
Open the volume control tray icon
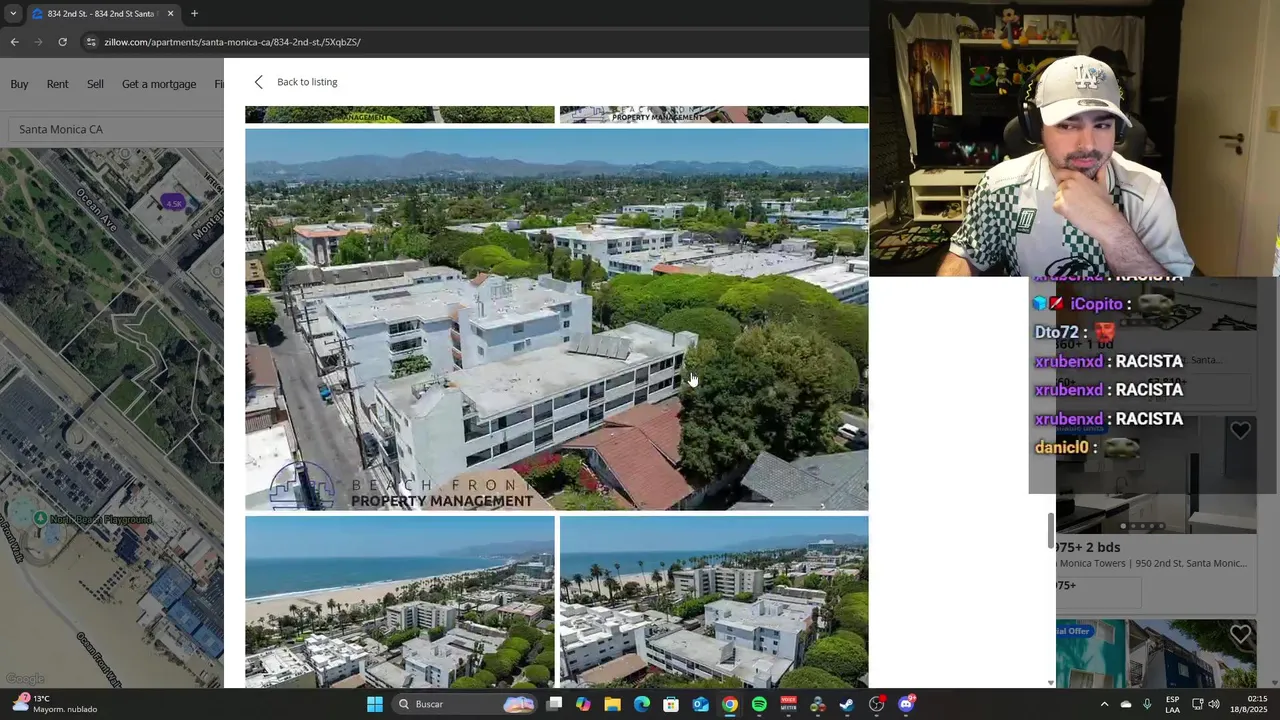(x=1214, y=704)
